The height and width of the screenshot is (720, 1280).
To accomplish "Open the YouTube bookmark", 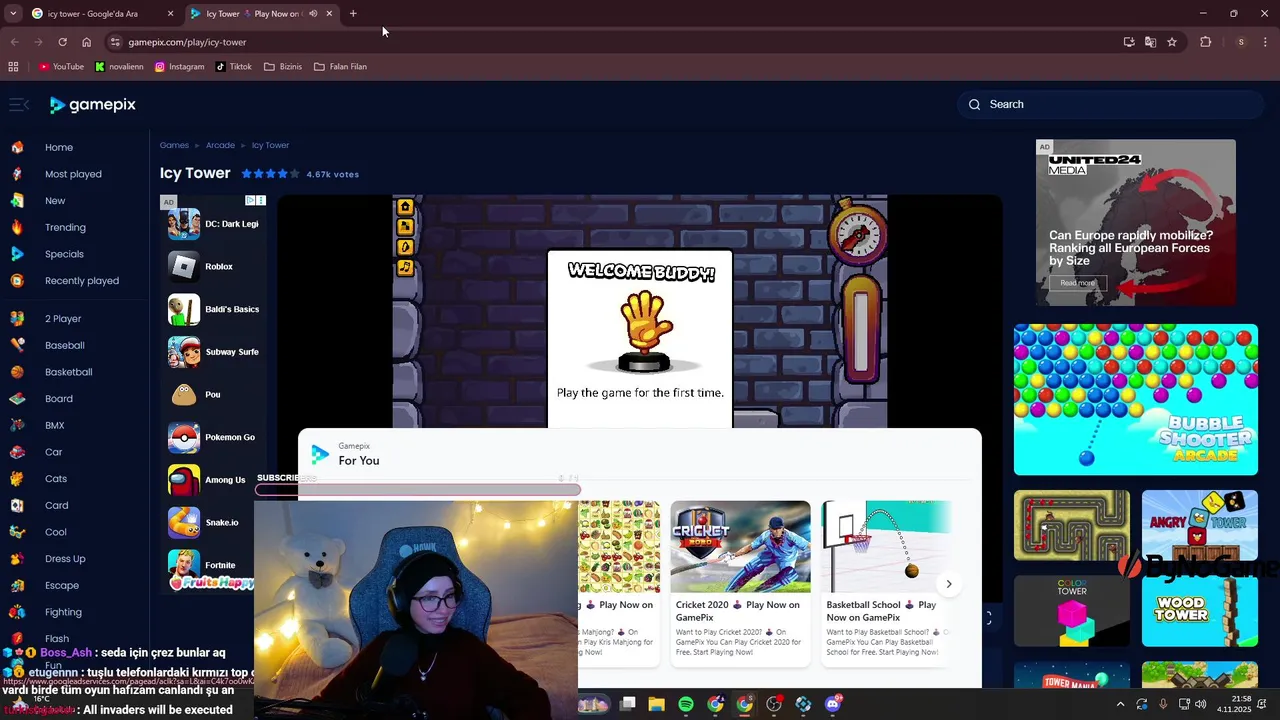I will pos(62,67).
